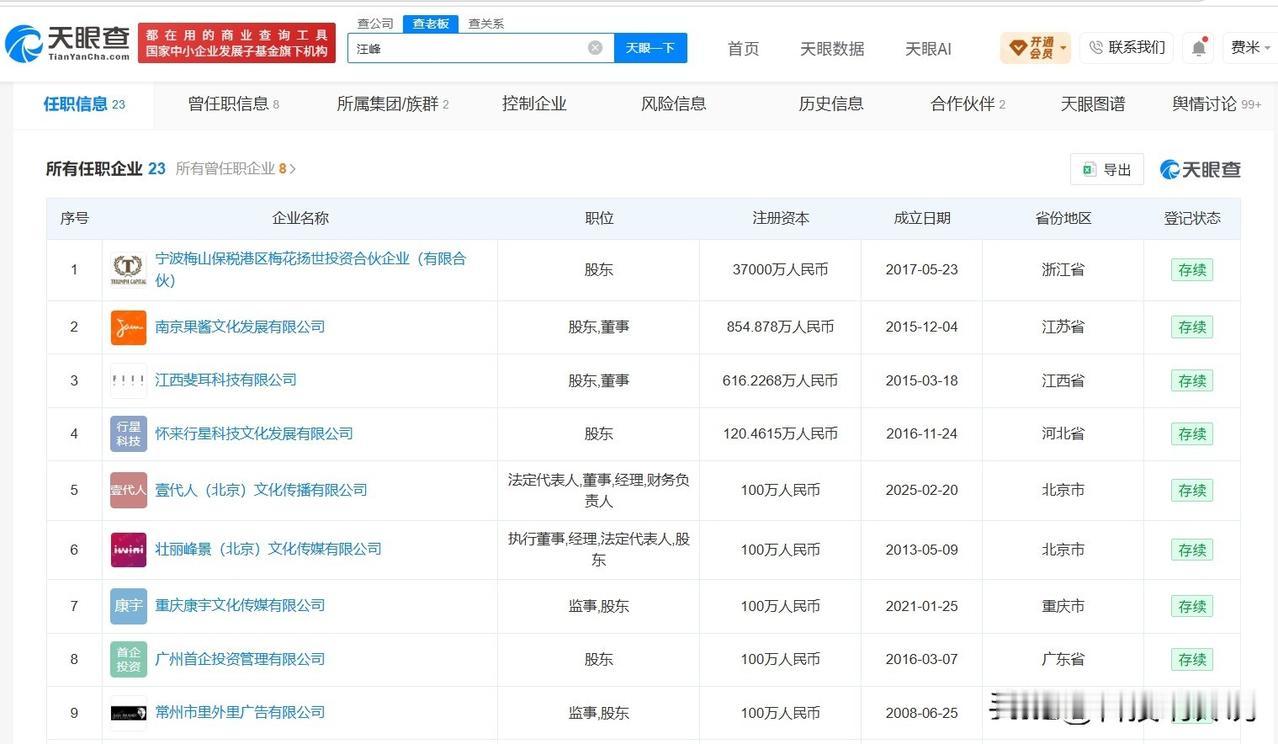This screenshot has width=1278, height=744.
Task: Open company link 广州首企投资管理有限公司
Action: point(240,659)
